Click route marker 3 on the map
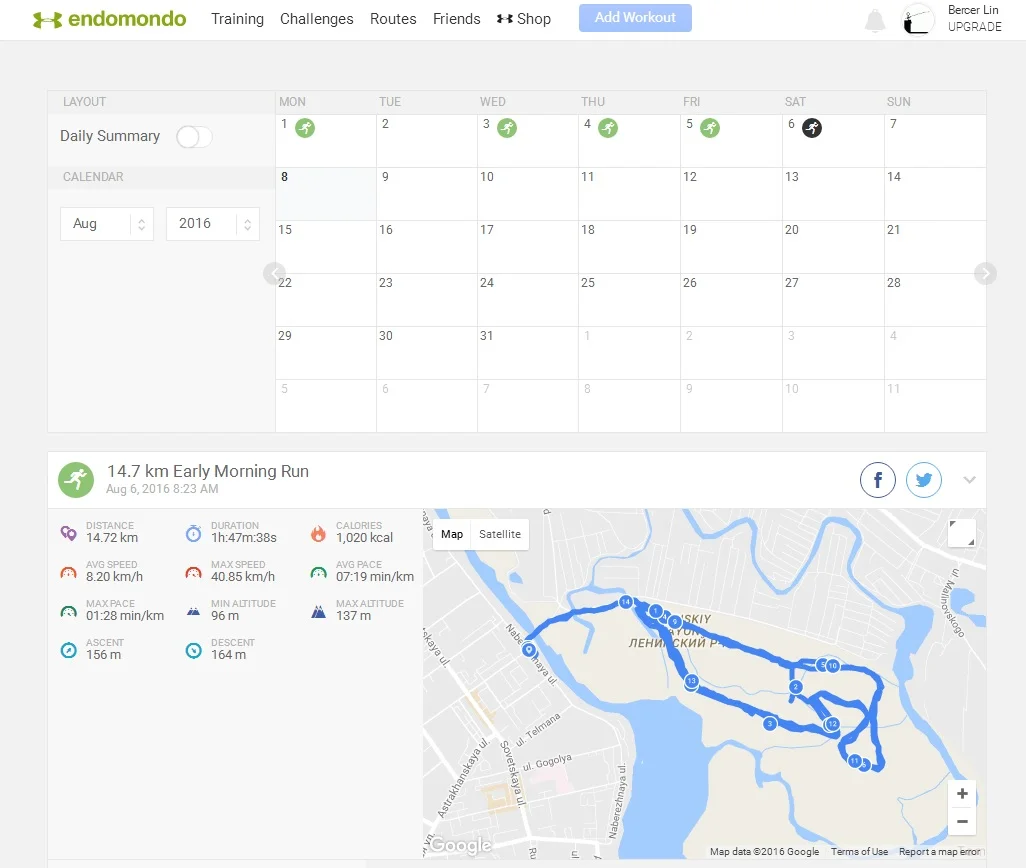Viewport: 1026px width, 868px height. tap(770, 723)
